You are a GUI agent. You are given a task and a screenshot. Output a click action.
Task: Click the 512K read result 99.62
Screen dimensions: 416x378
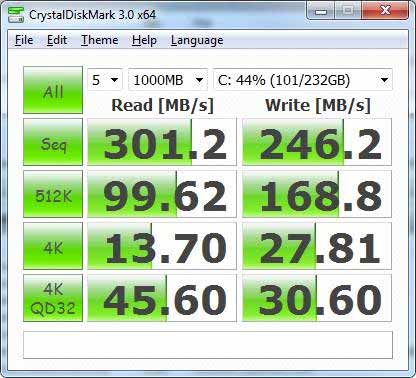(162, 194)
